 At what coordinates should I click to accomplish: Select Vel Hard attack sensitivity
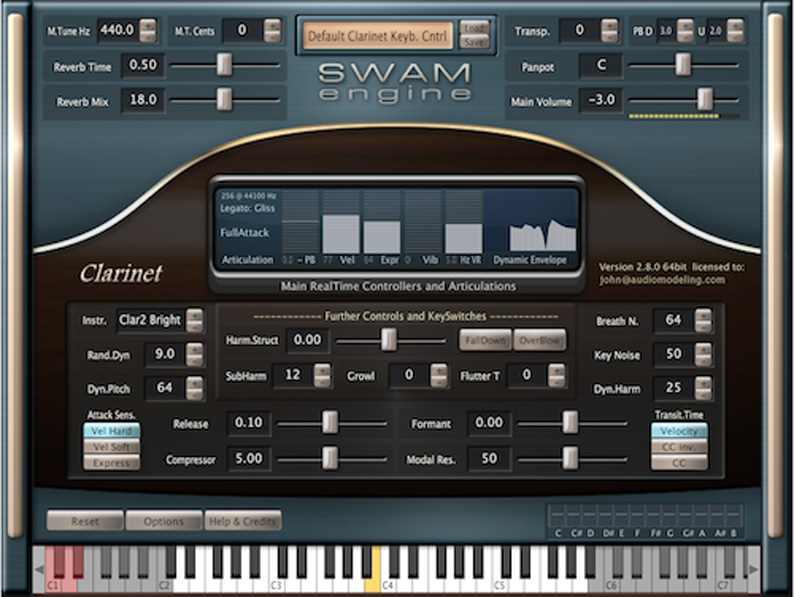coord(111,431)
